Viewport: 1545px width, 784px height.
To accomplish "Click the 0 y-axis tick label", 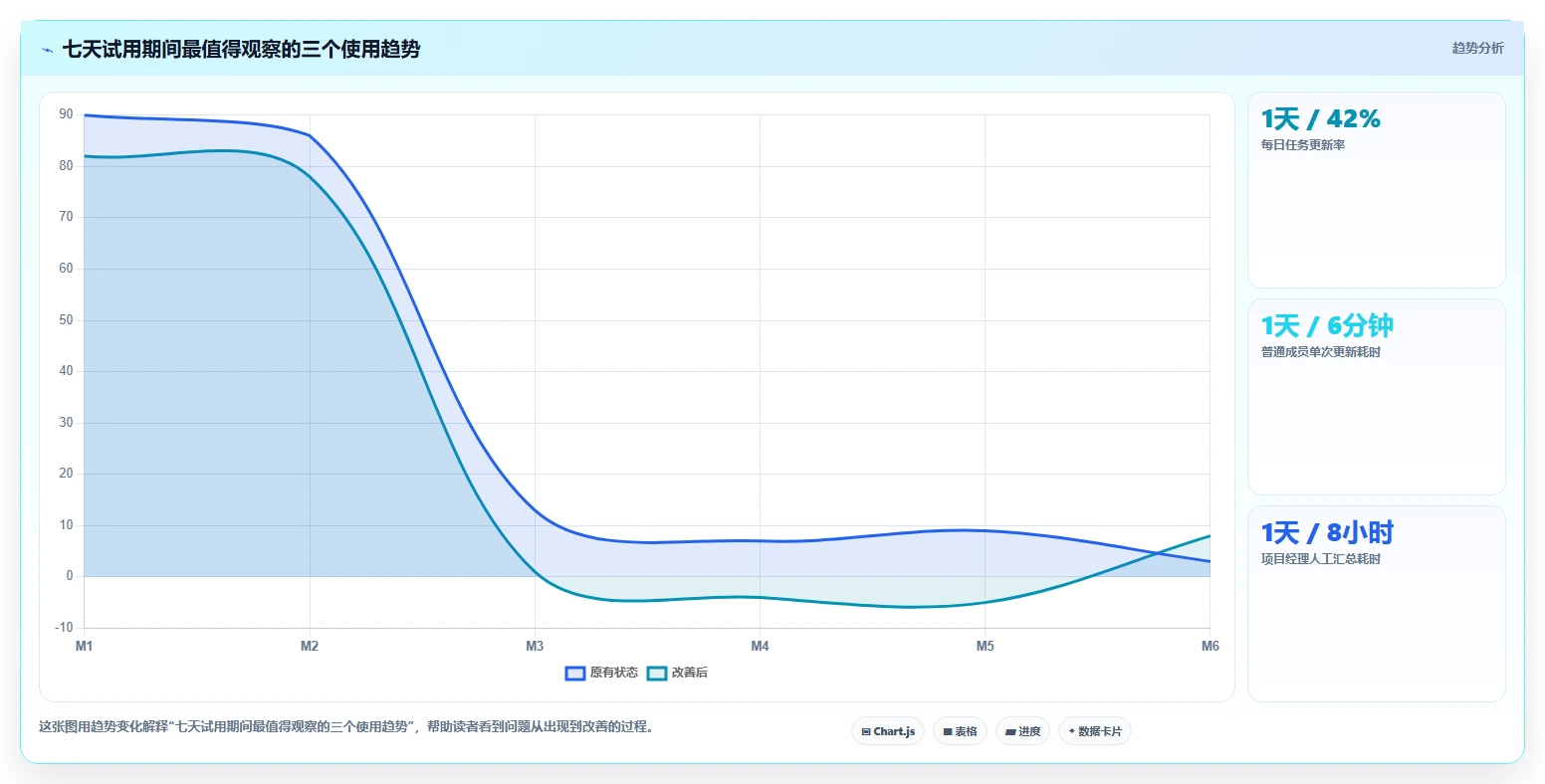I will [70, 576].
